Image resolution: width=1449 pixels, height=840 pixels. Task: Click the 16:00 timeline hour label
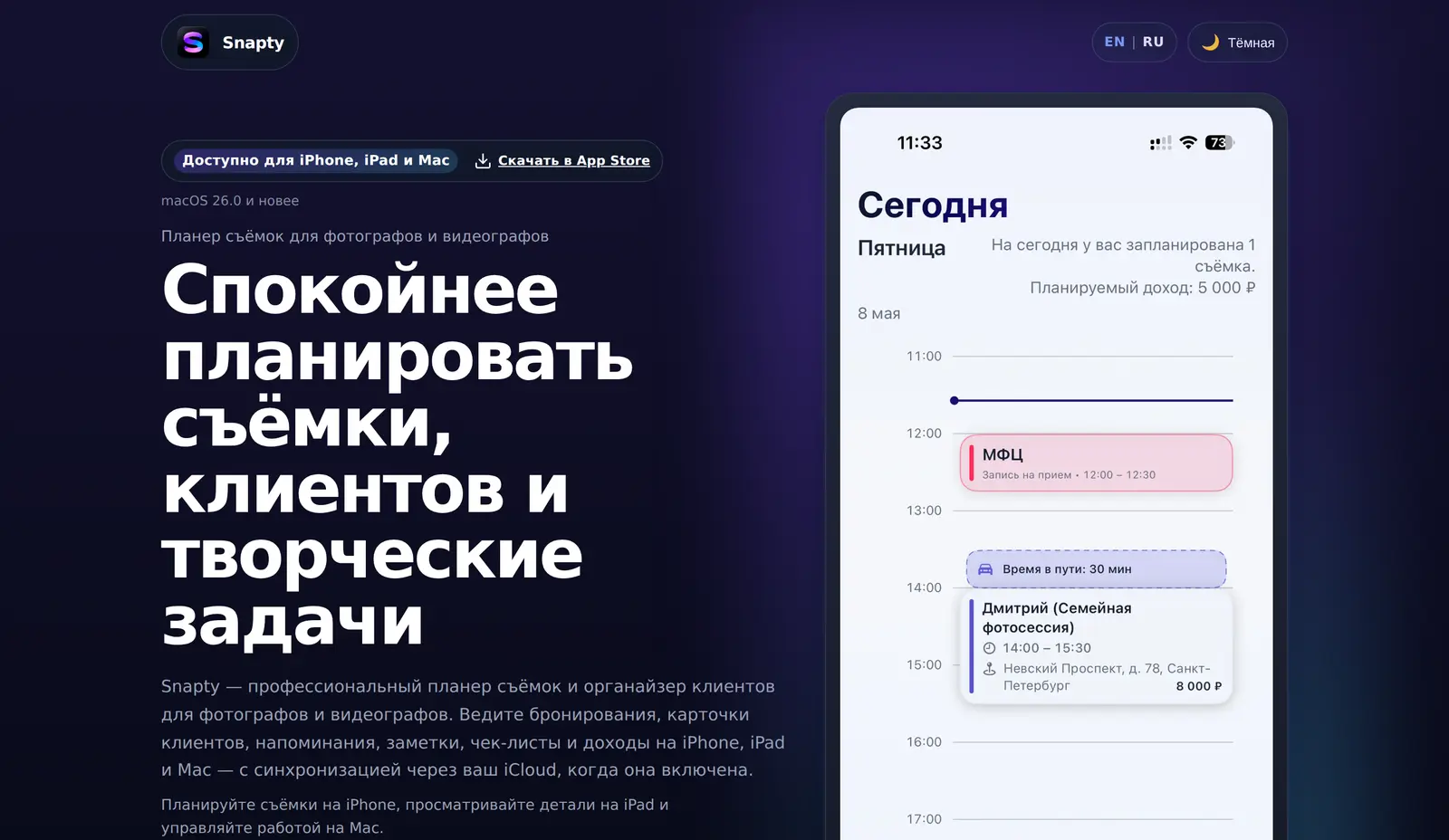924,742
